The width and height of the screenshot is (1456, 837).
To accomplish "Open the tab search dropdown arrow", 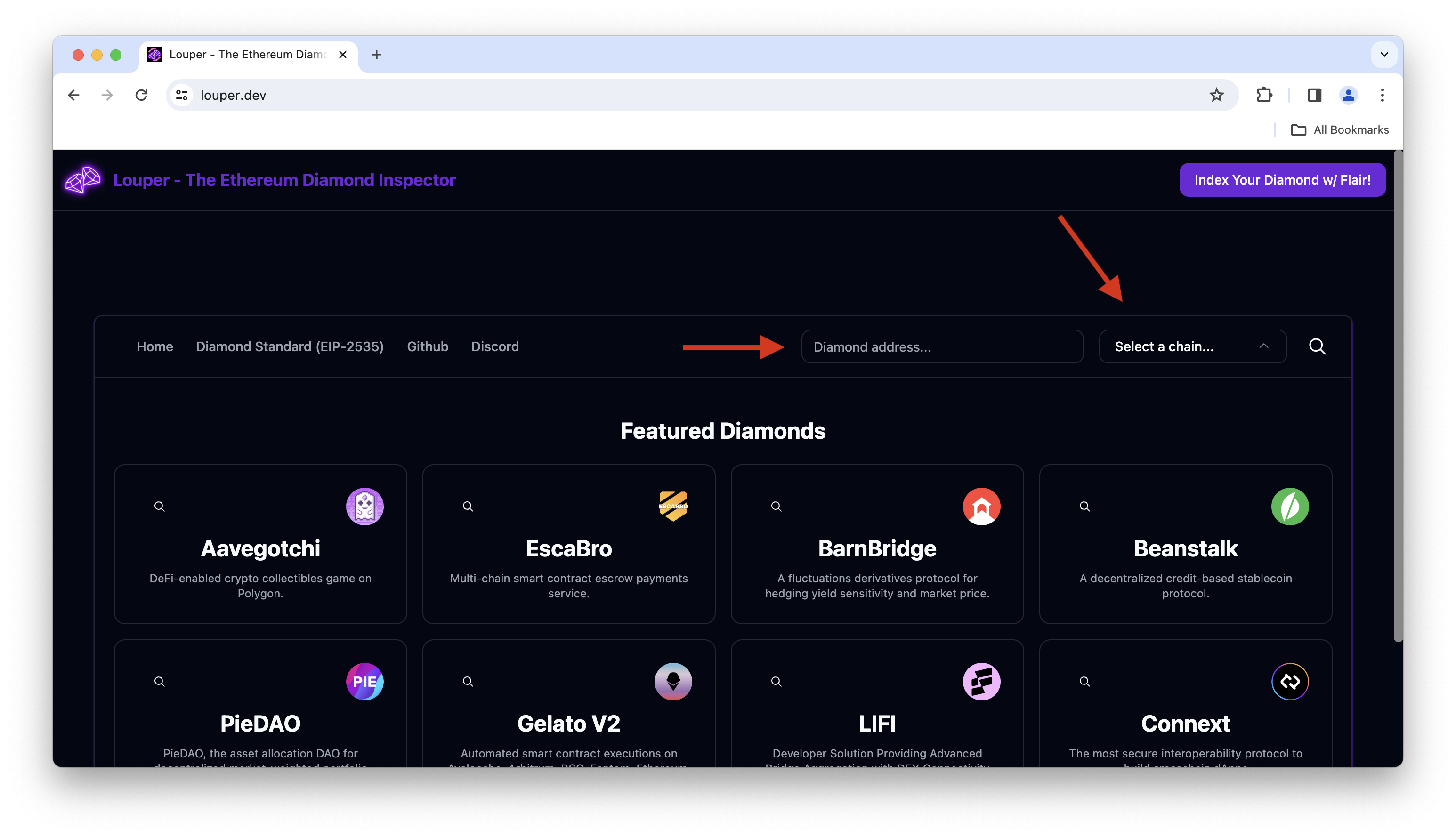I will pyautogui.click(x=1384, y=55).
